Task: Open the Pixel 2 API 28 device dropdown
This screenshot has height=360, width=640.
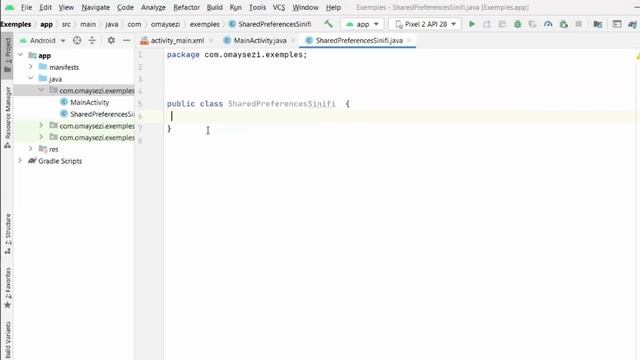Action: [425, 24]
